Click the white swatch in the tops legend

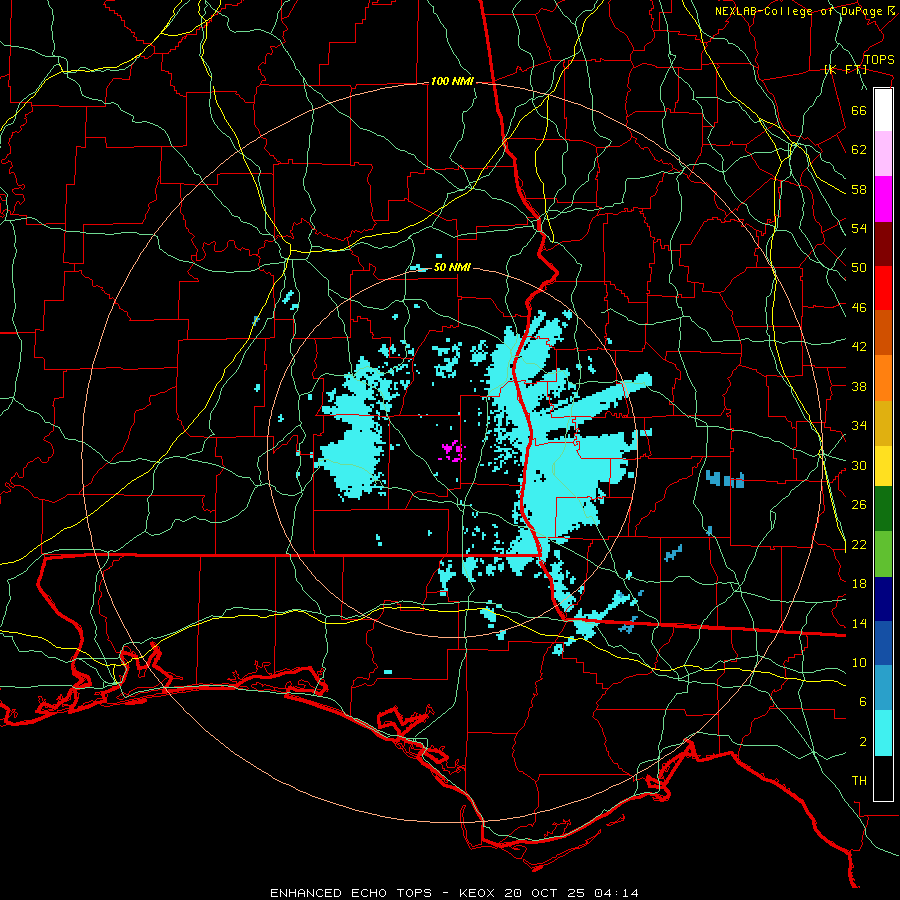point(883,110)
